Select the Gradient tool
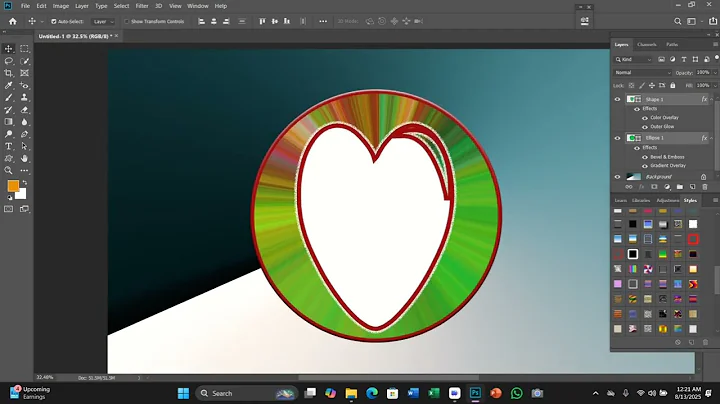This screenshot has width=720, height=404. pyautogui.click(x=9, y=122)
